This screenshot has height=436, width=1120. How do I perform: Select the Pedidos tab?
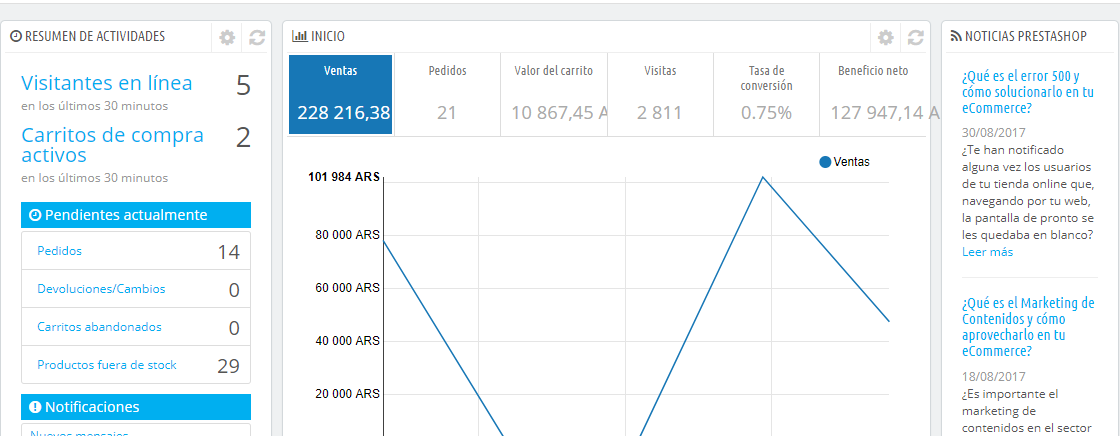pos(447,94)
